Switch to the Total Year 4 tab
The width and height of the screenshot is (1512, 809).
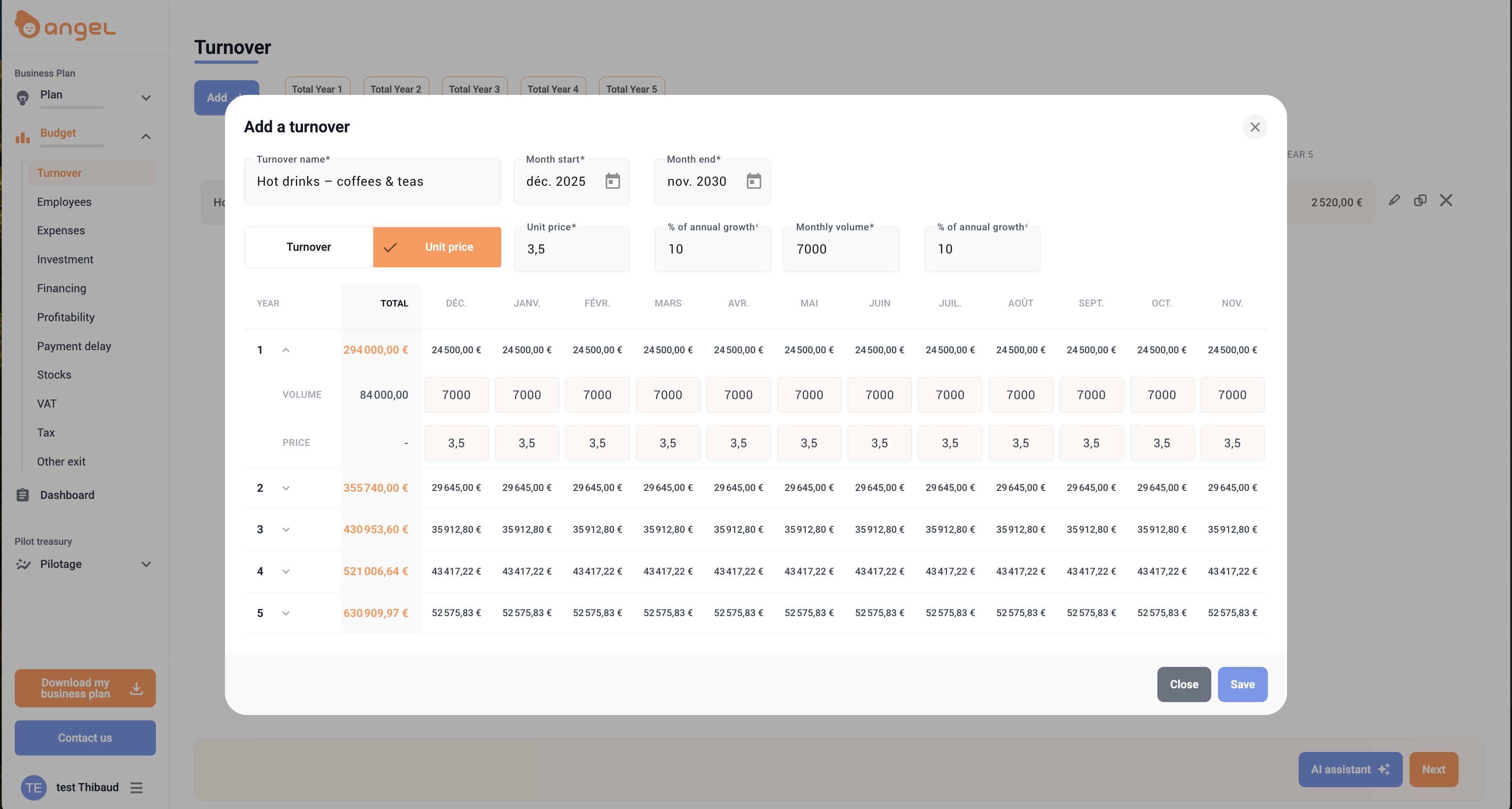(553, 89)
